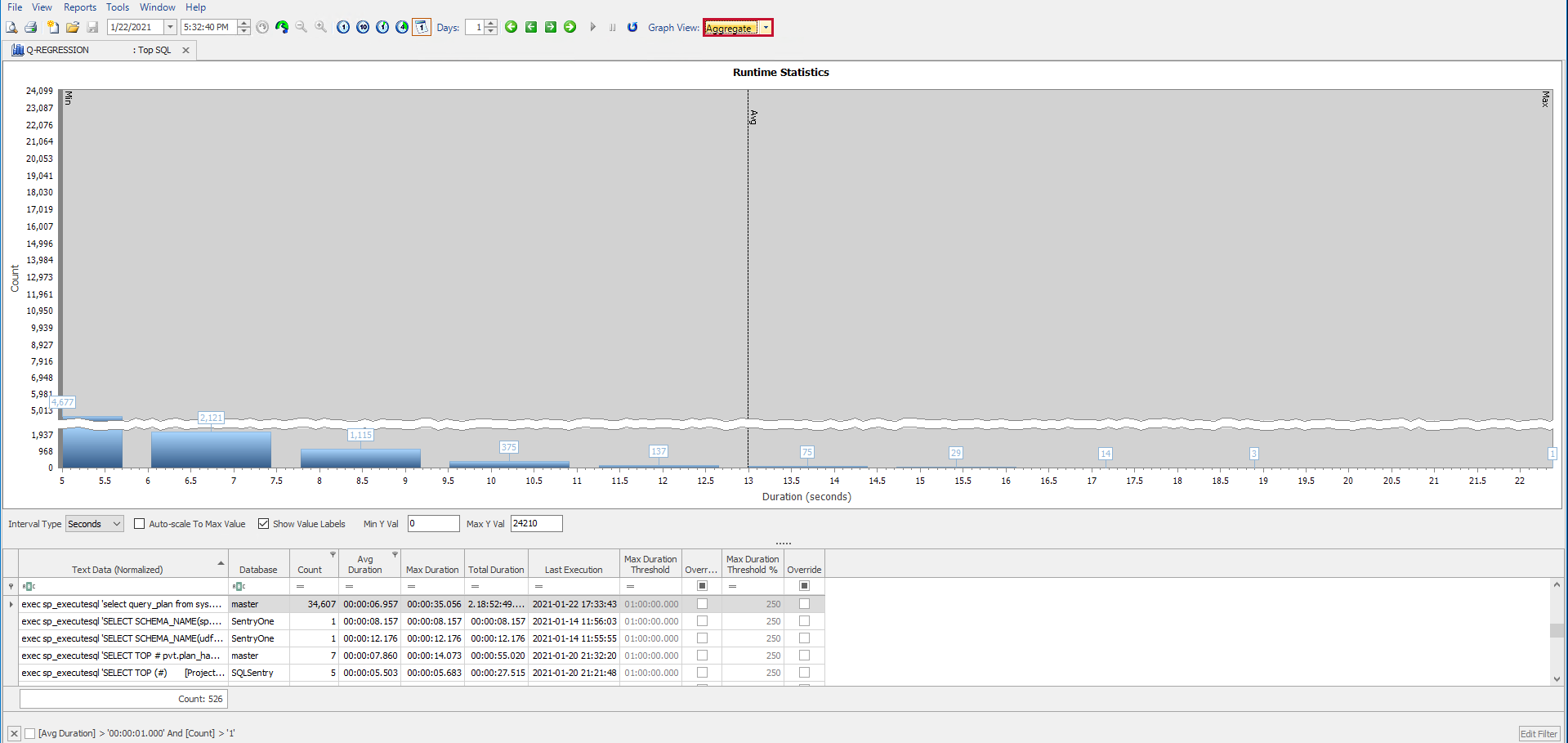Open the Reports menu
Screen dimensions: 1568x743
tap(80, 7)
